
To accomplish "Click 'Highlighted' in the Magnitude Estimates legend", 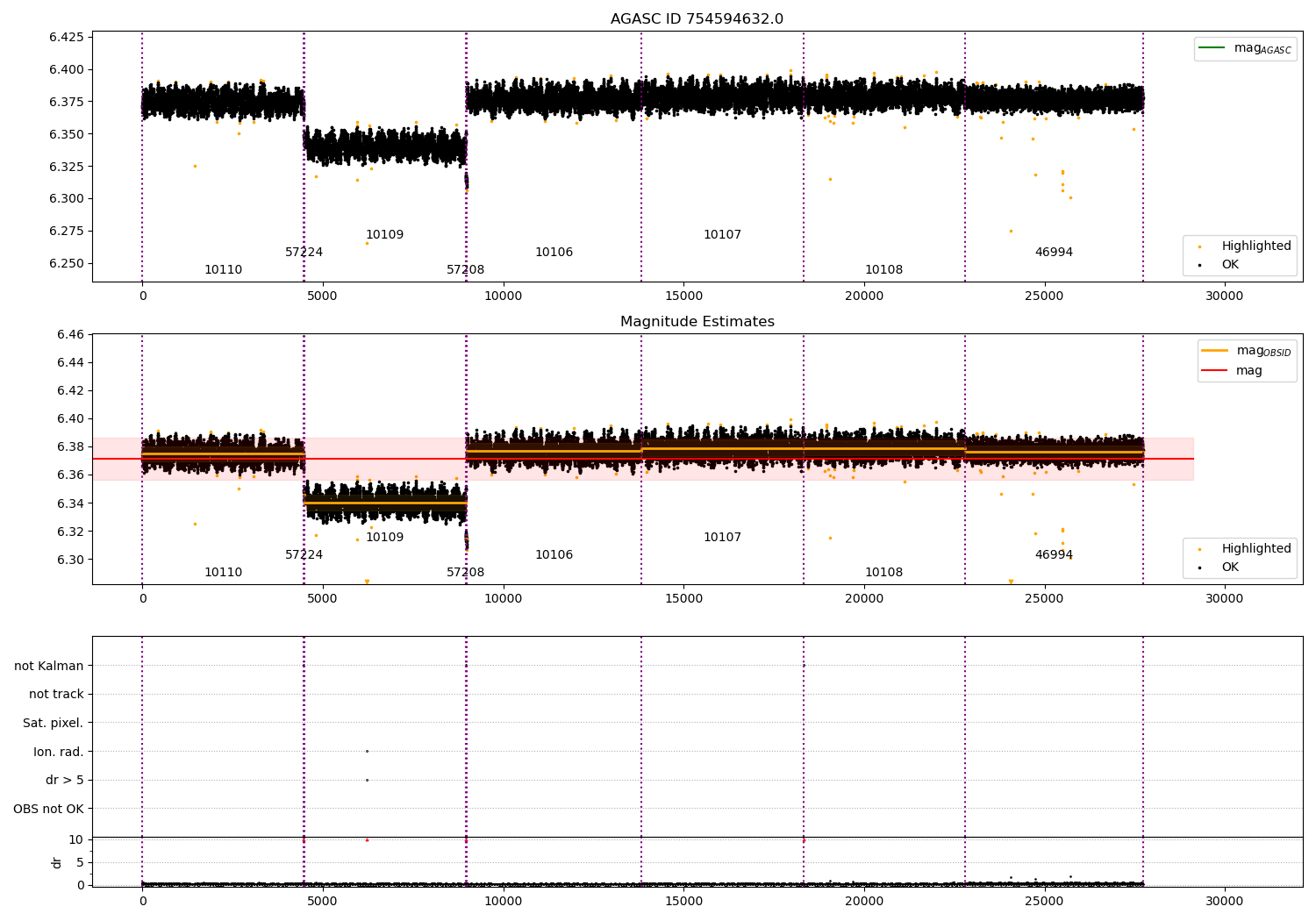I will tap(1256, 549).
